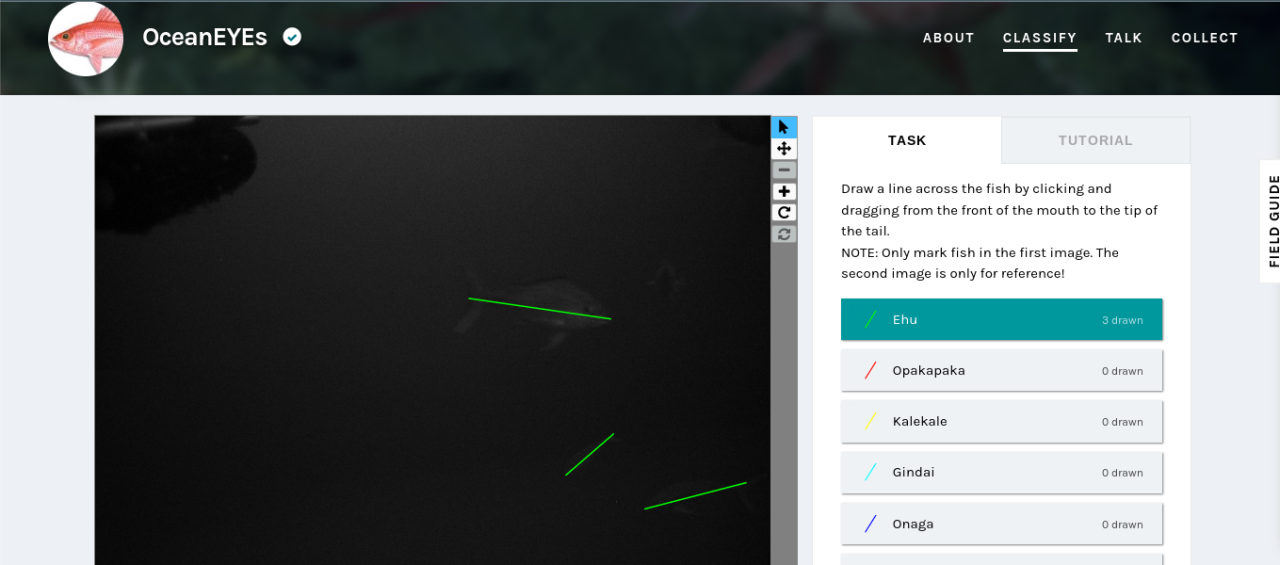The image size is (1280, 565).
Task: Click the verified checkmark badge
Action: pos(292,37)
